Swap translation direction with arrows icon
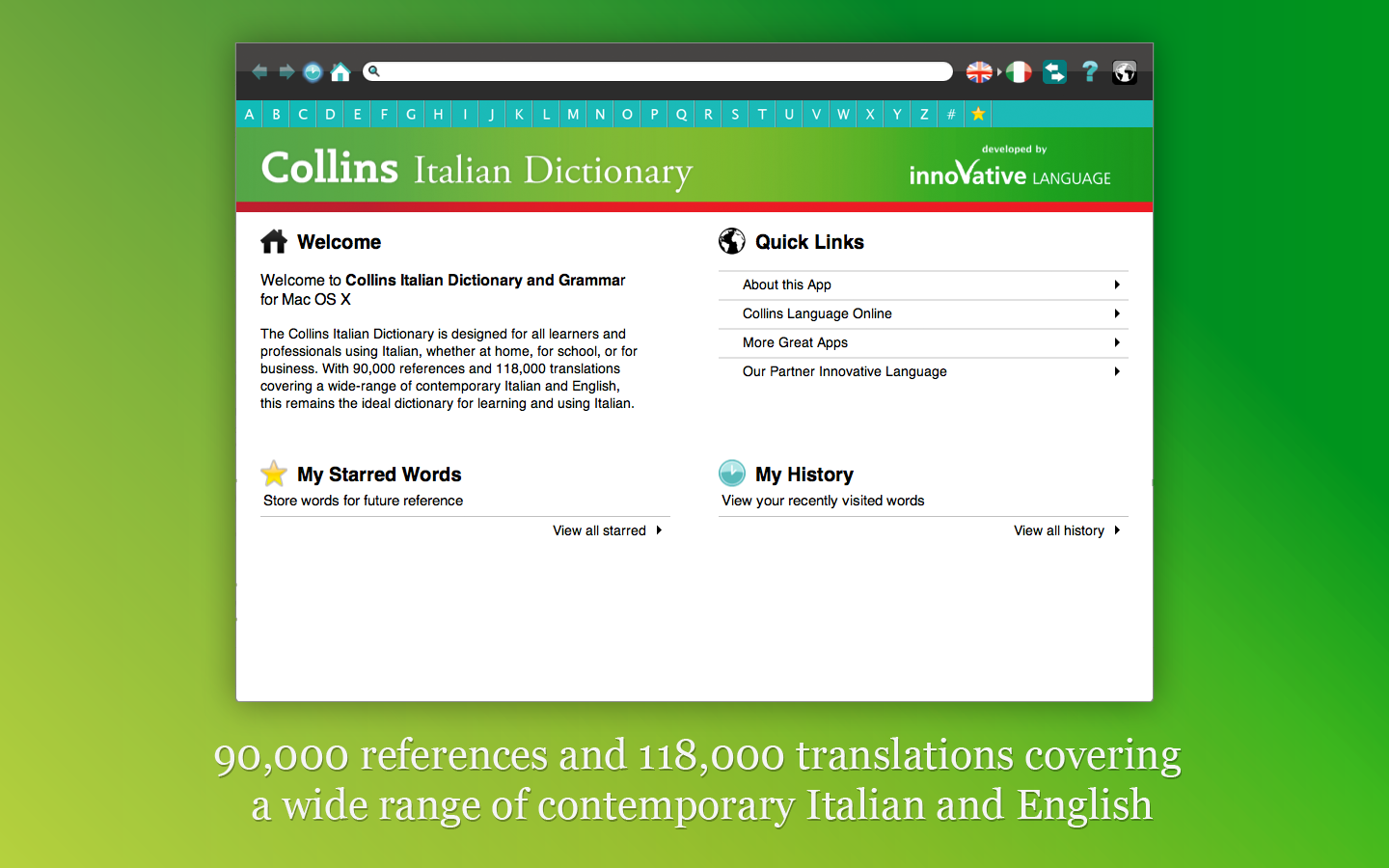Image resolution: width=1389 pixels, height=868 pixels. point(1054,72)
